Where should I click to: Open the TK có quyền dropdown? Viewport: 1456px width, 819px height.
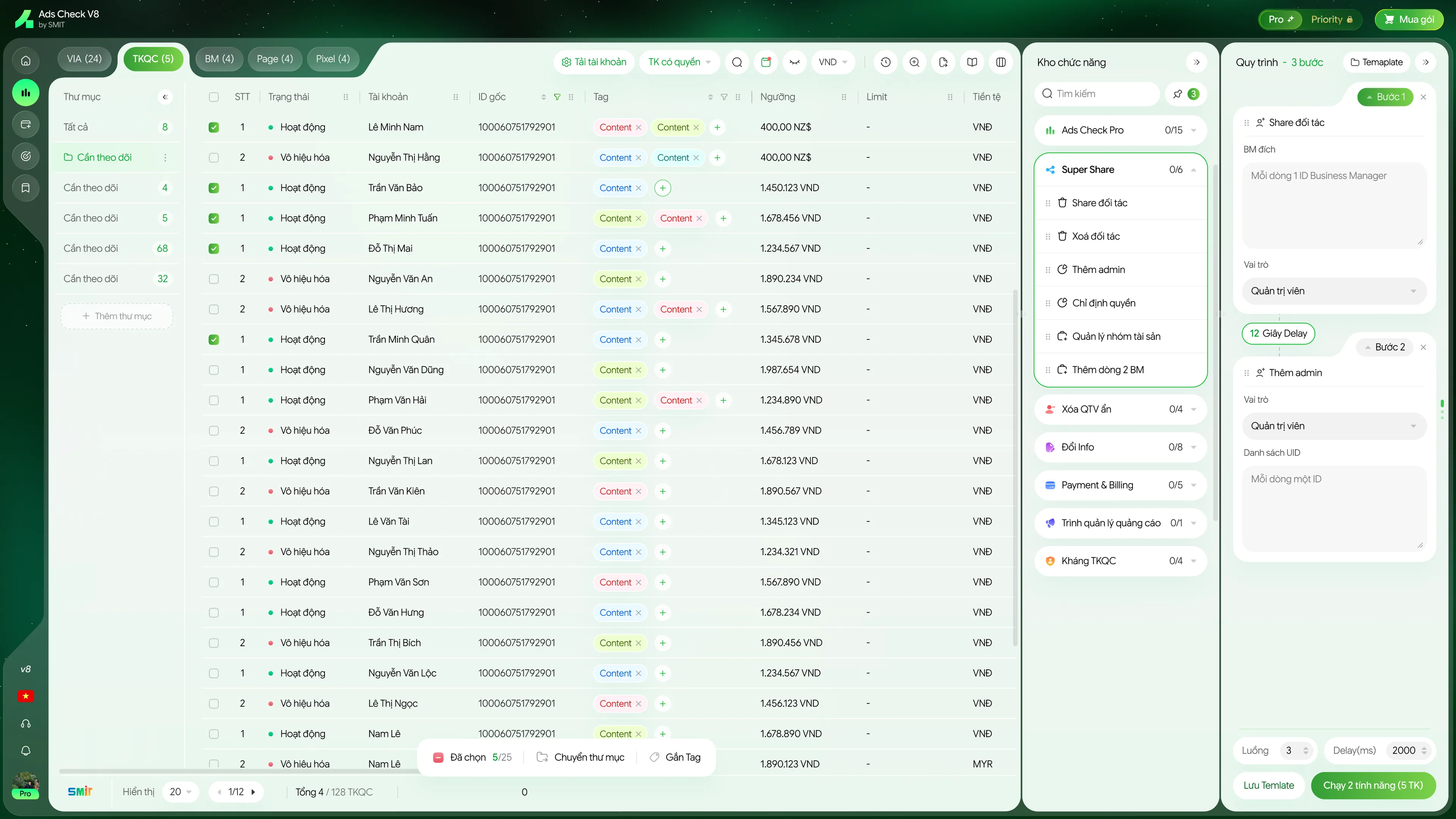679,62
